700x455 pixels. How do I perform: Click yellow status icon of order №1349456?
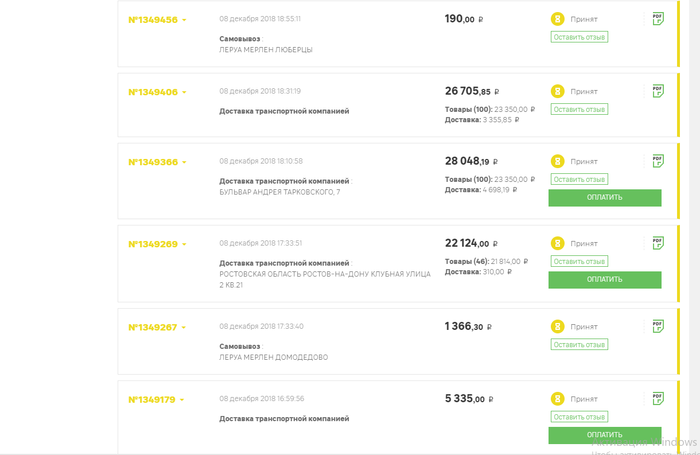pos(558,19)
